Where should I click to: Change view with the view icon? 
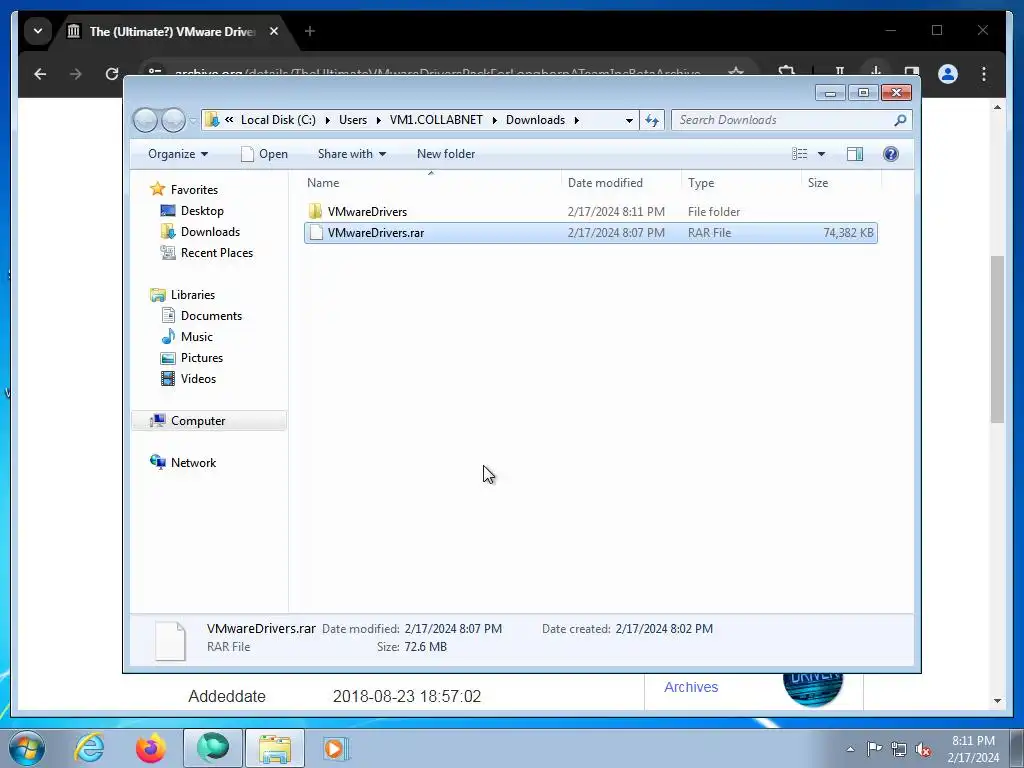tap(799, 154)
